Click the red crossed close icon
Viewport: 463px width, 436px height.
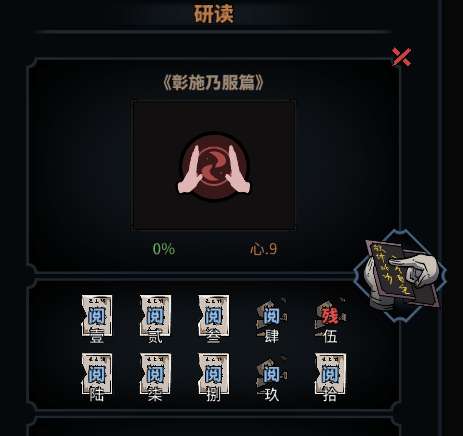click(402, 57)
